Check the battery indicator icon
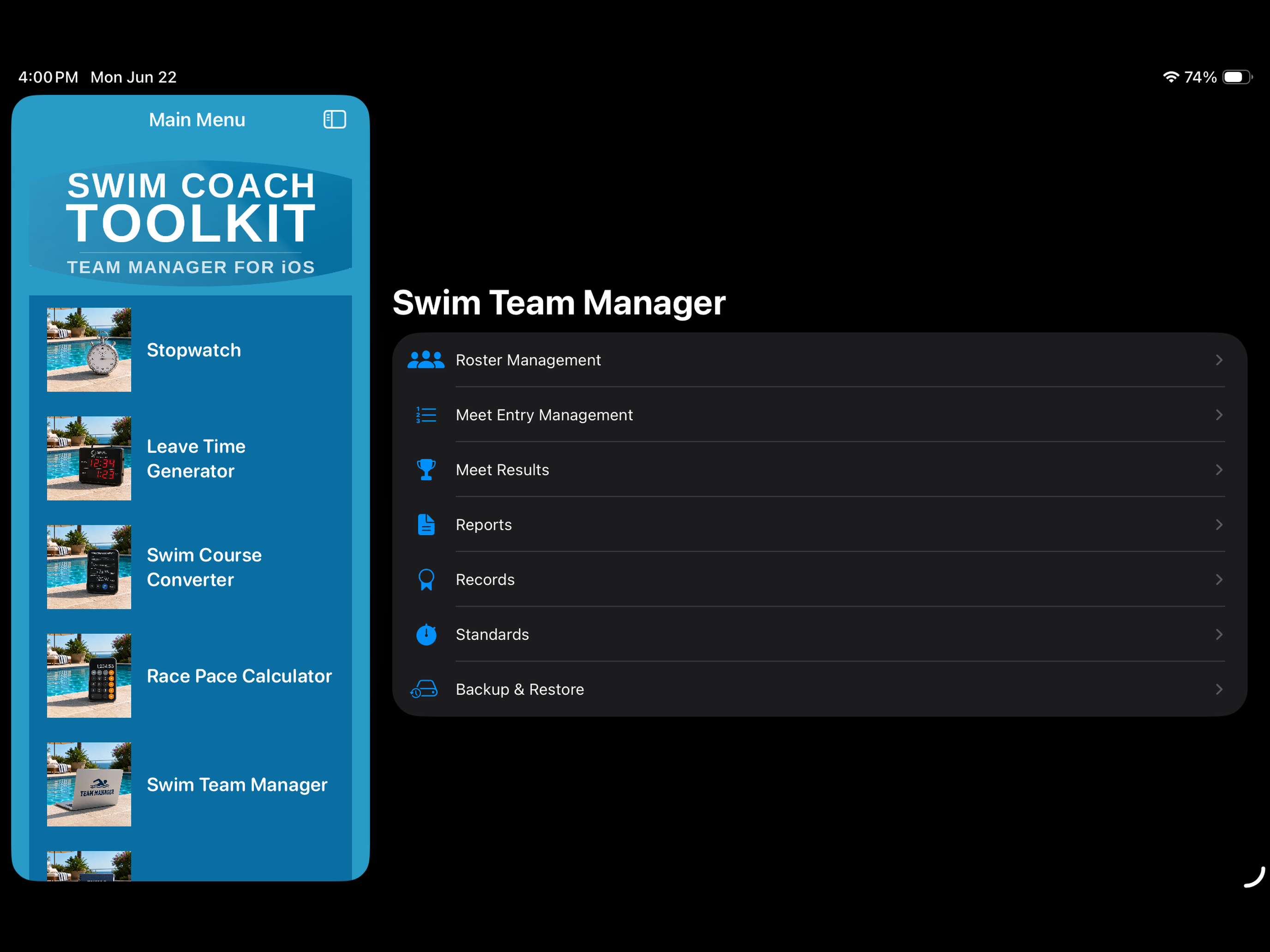 [x=1237, y=77]
